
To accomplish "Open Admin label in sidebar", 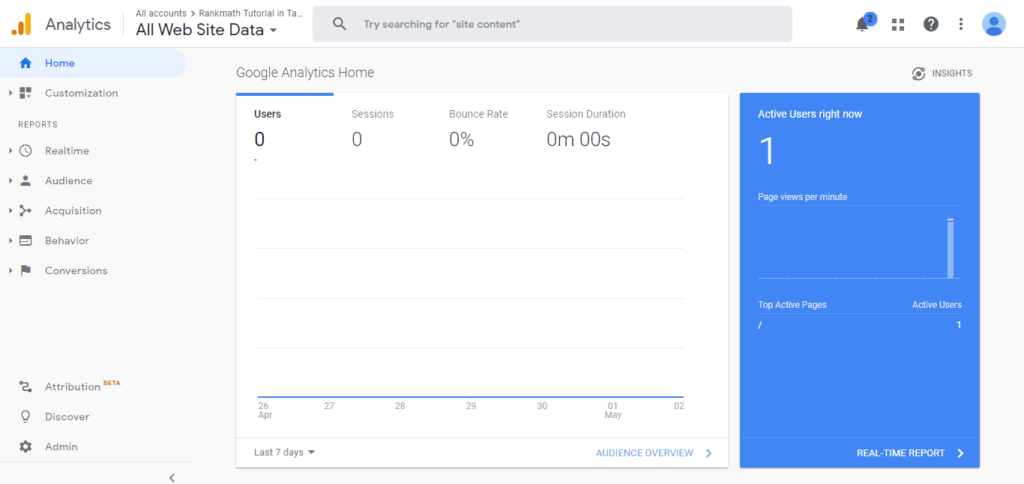I will (x=61, y=447).
